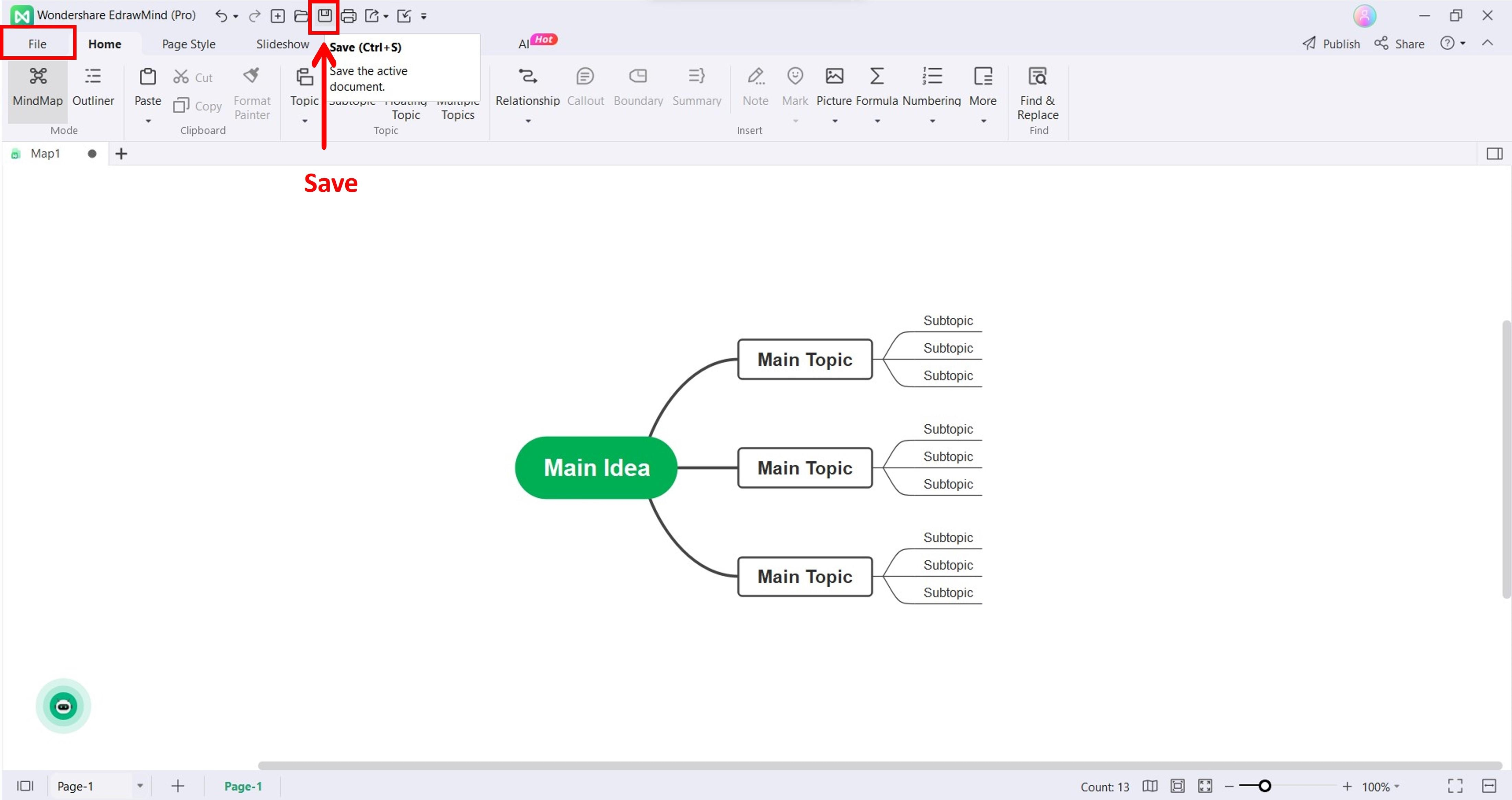The height and width of the screenshot is (800, 1512).
Task: Open the File menu tab
Action: (37, 44)
